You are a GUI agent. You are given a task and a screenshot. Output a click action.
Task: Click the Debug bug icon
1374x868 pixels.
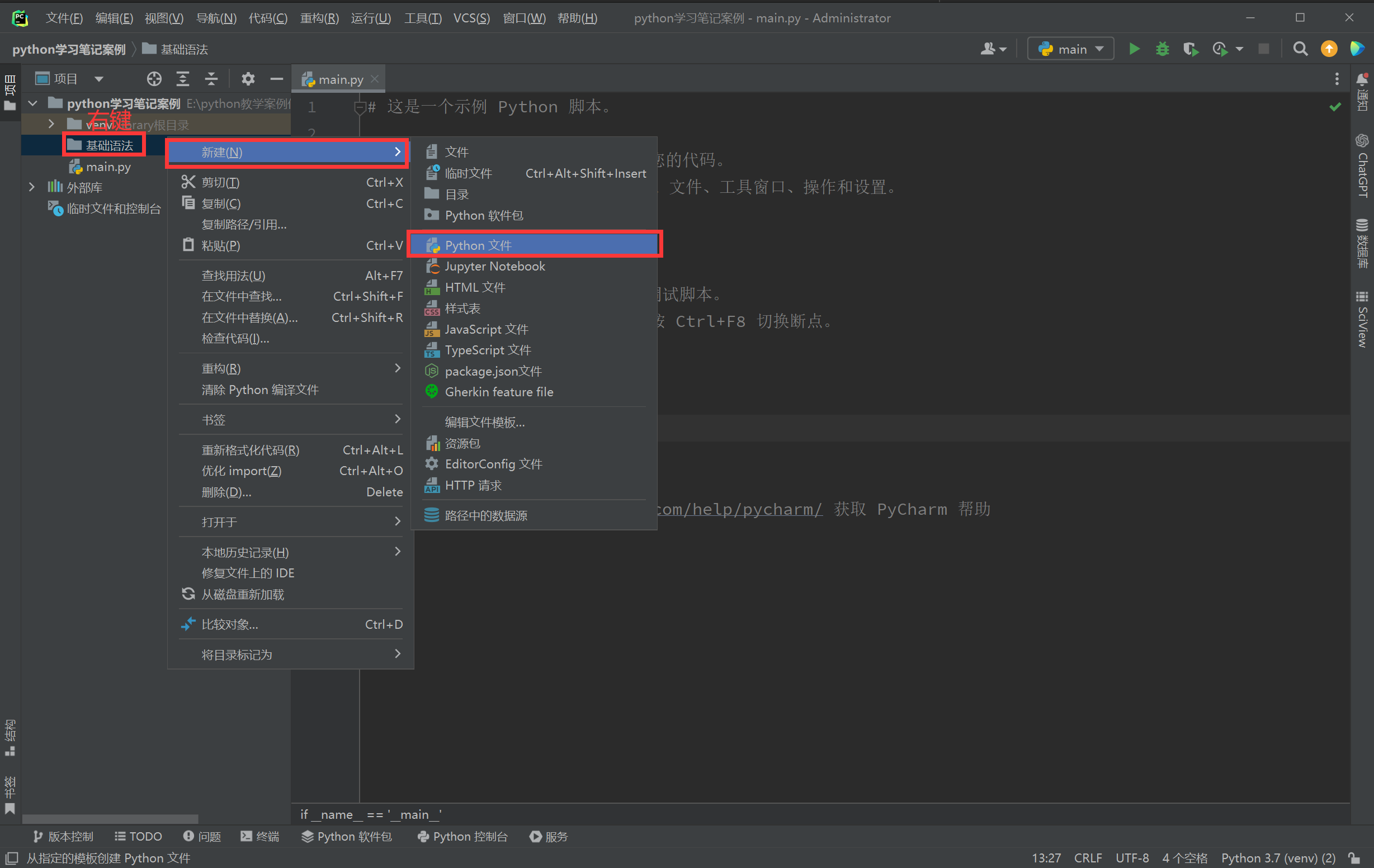(1161, 50)
